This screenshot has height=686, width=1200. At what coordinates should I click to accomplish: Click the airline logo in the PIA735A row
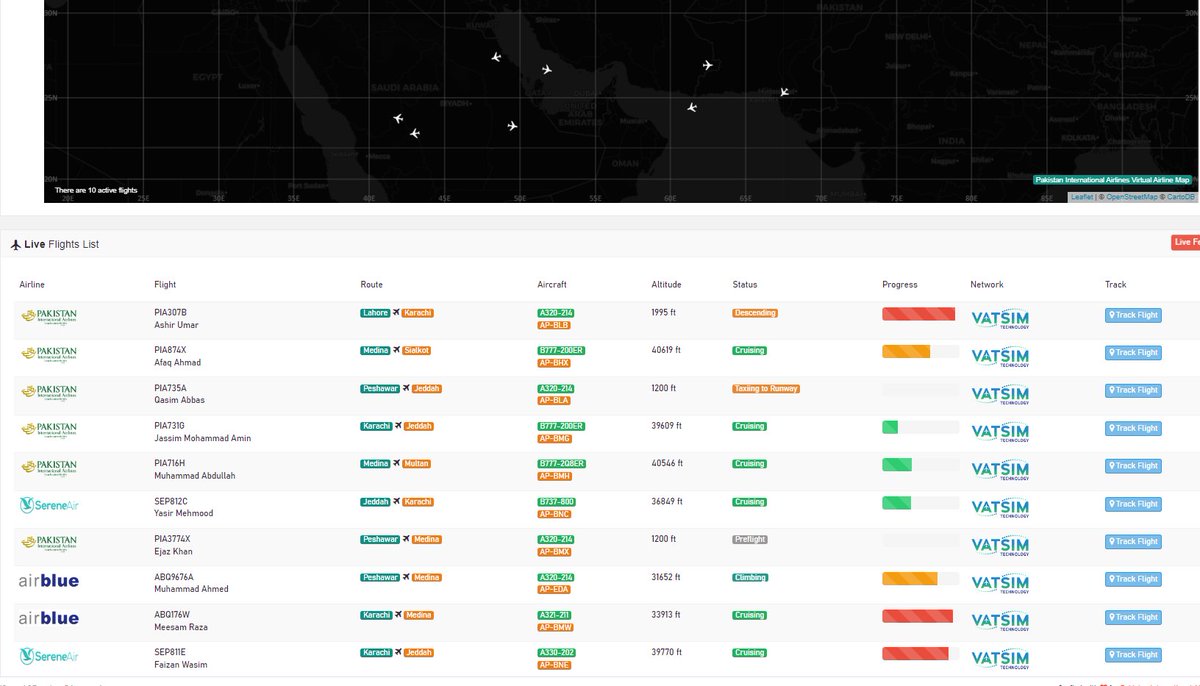coord(49,392)
